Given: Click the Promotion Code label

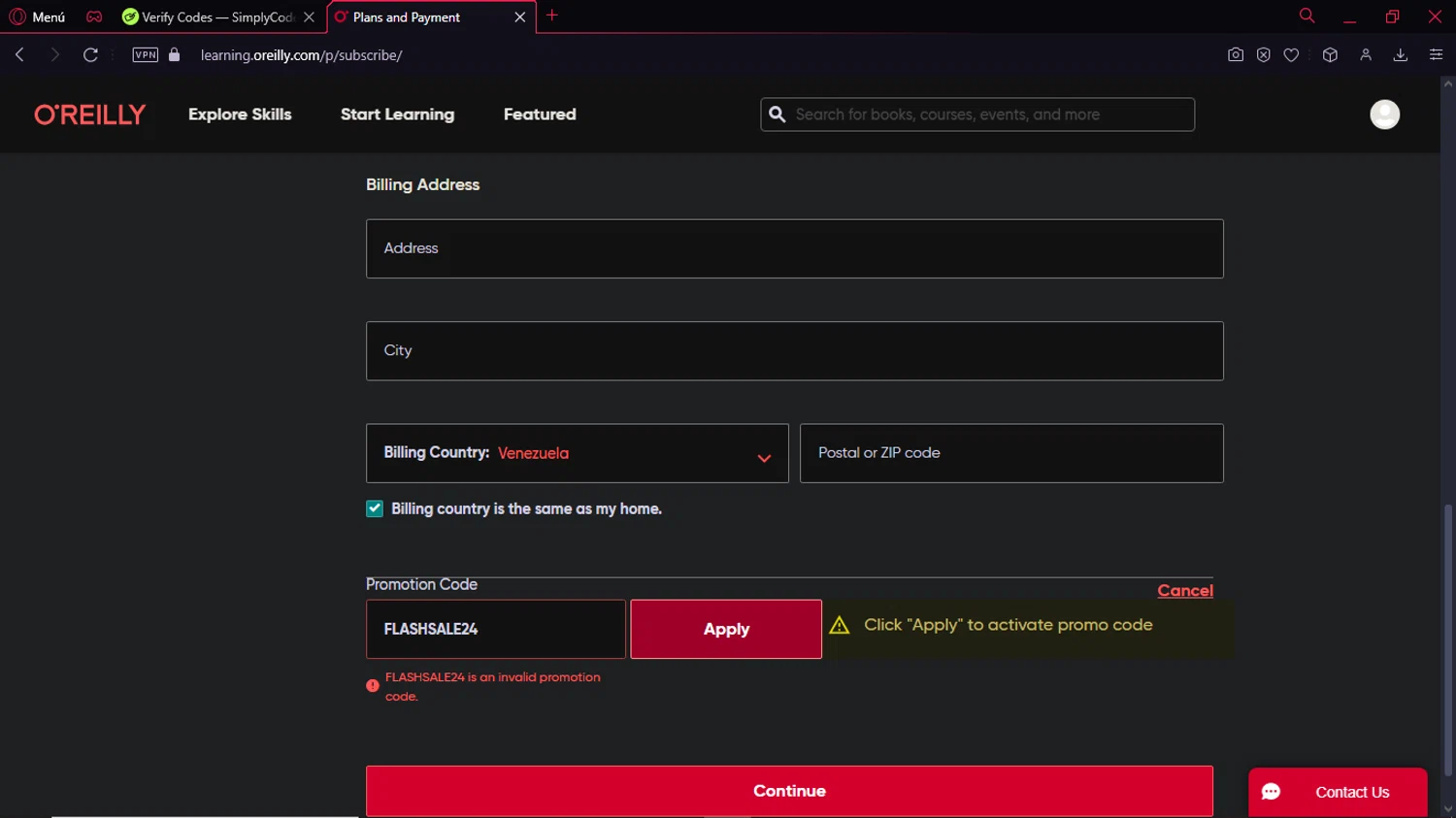Looking at the screenshot, I should pos(421,584).
